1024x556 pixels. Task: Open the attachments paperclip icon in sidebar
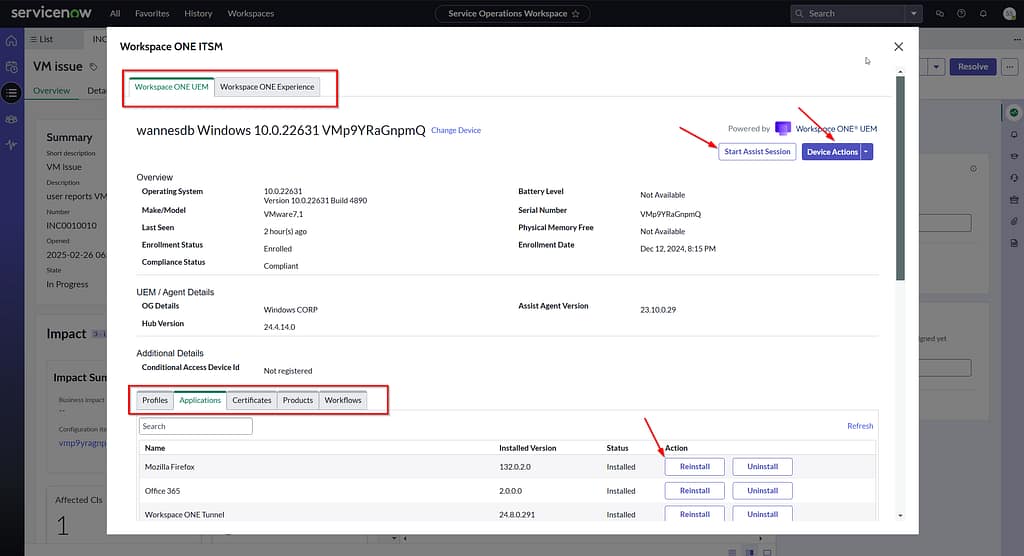1014,221
